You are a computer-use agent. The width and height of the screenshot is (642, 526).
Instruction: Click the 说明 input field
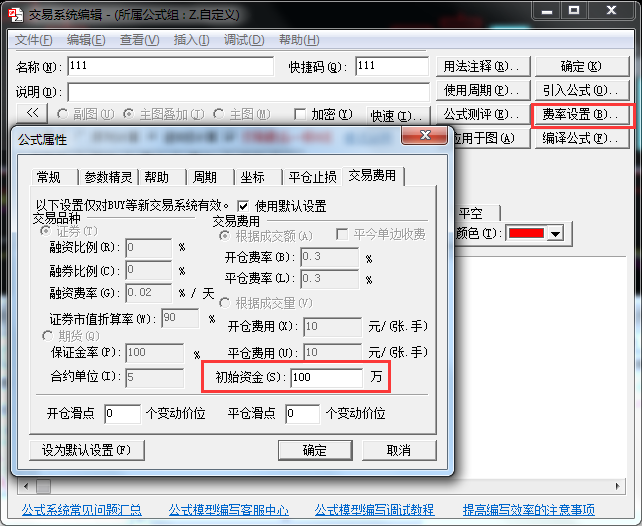249,92
